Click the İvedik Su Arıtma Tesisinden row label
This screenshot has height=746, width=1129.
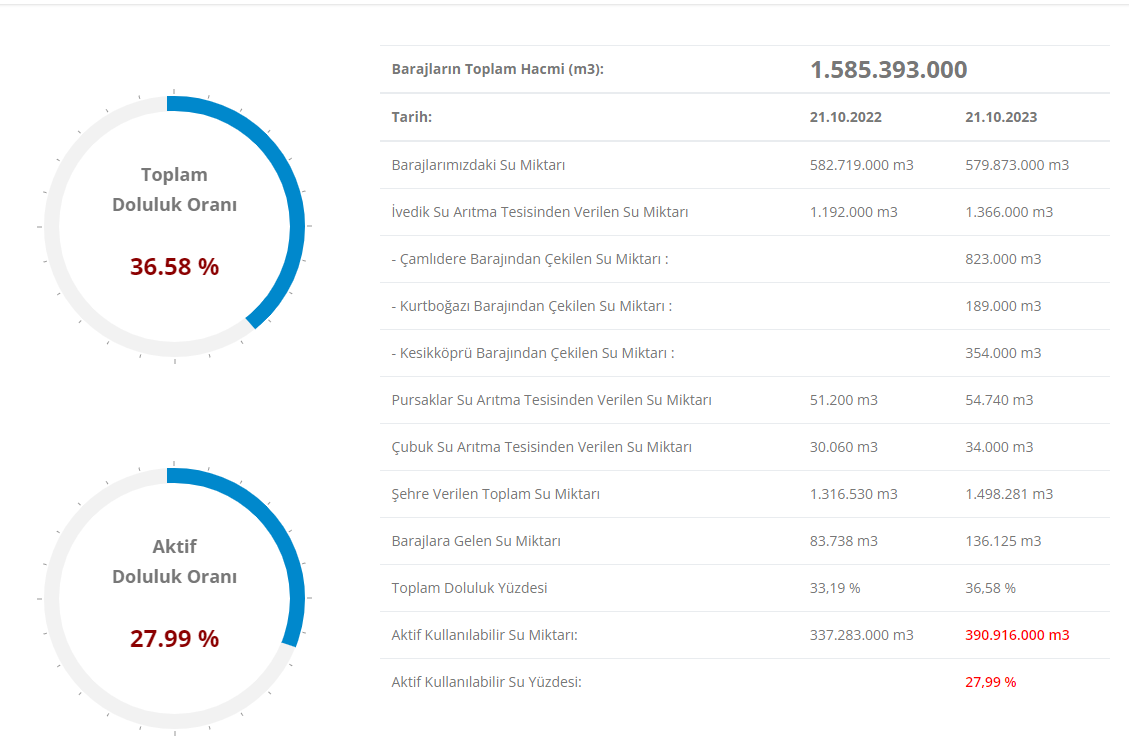coord(539,212)
